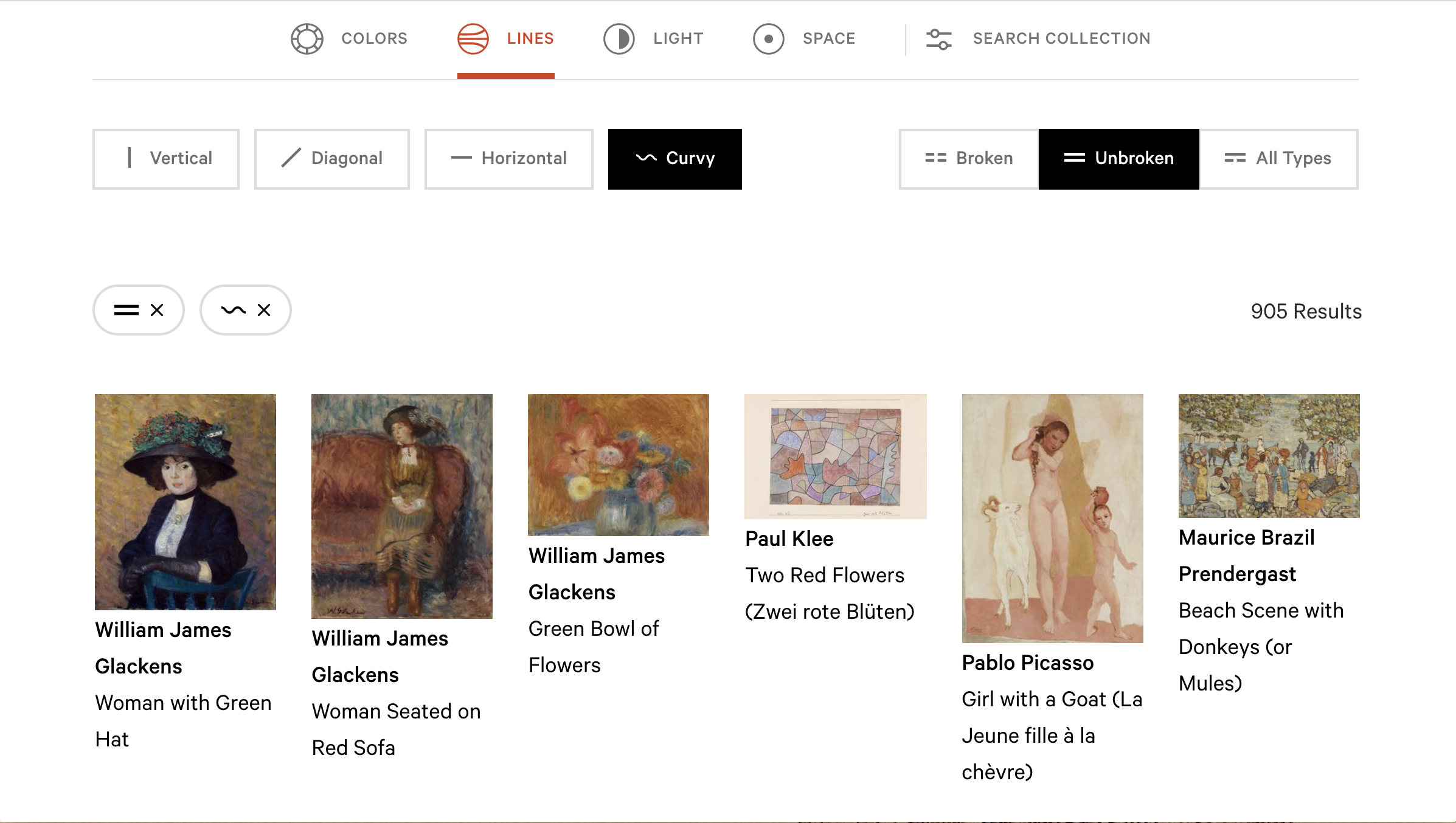Select the All Types option

[1278, 159]
